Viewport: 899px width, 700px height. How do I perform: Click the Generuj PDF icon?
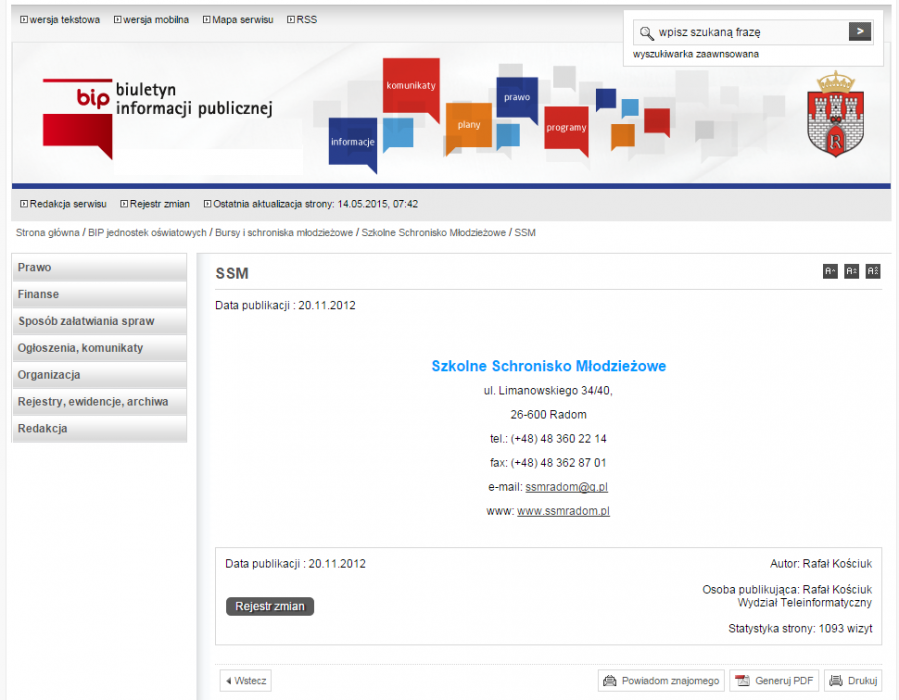tap(742, 681)
